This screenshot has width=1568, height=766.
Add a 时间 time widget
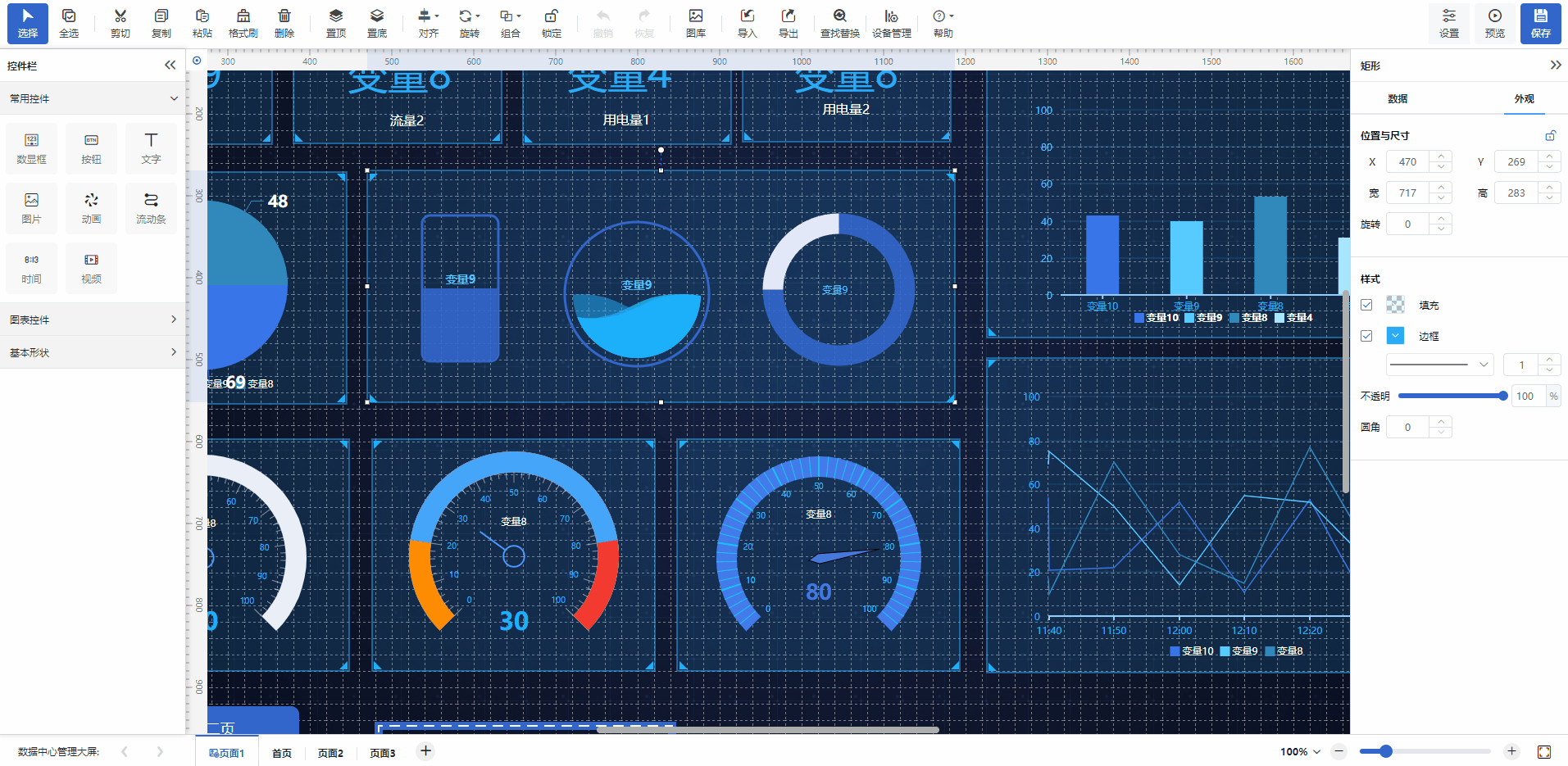[x=32, y=268]
